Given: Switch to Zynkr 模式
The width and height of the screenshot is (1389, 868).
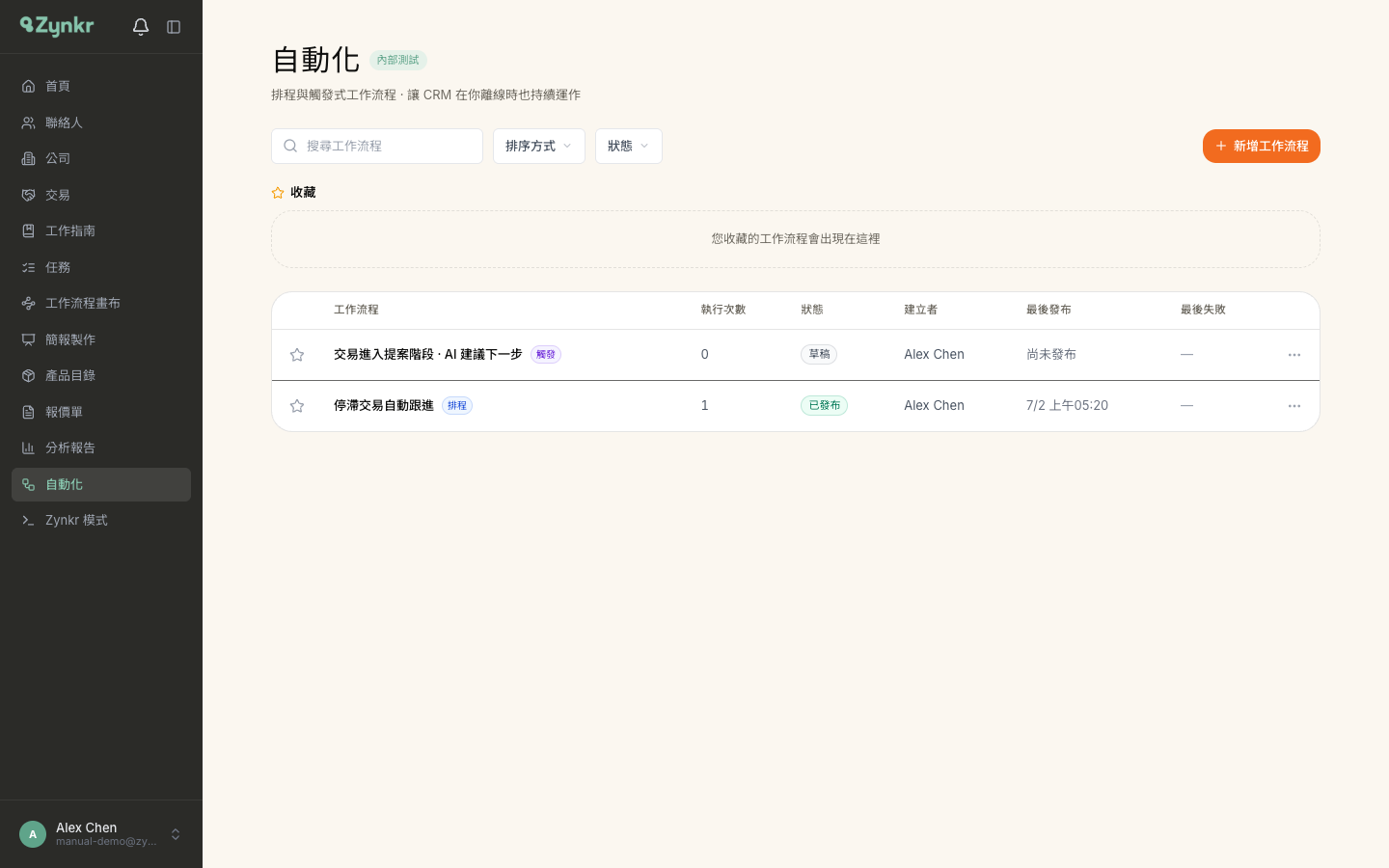Looking at the screenshot, I should (101, 520).
